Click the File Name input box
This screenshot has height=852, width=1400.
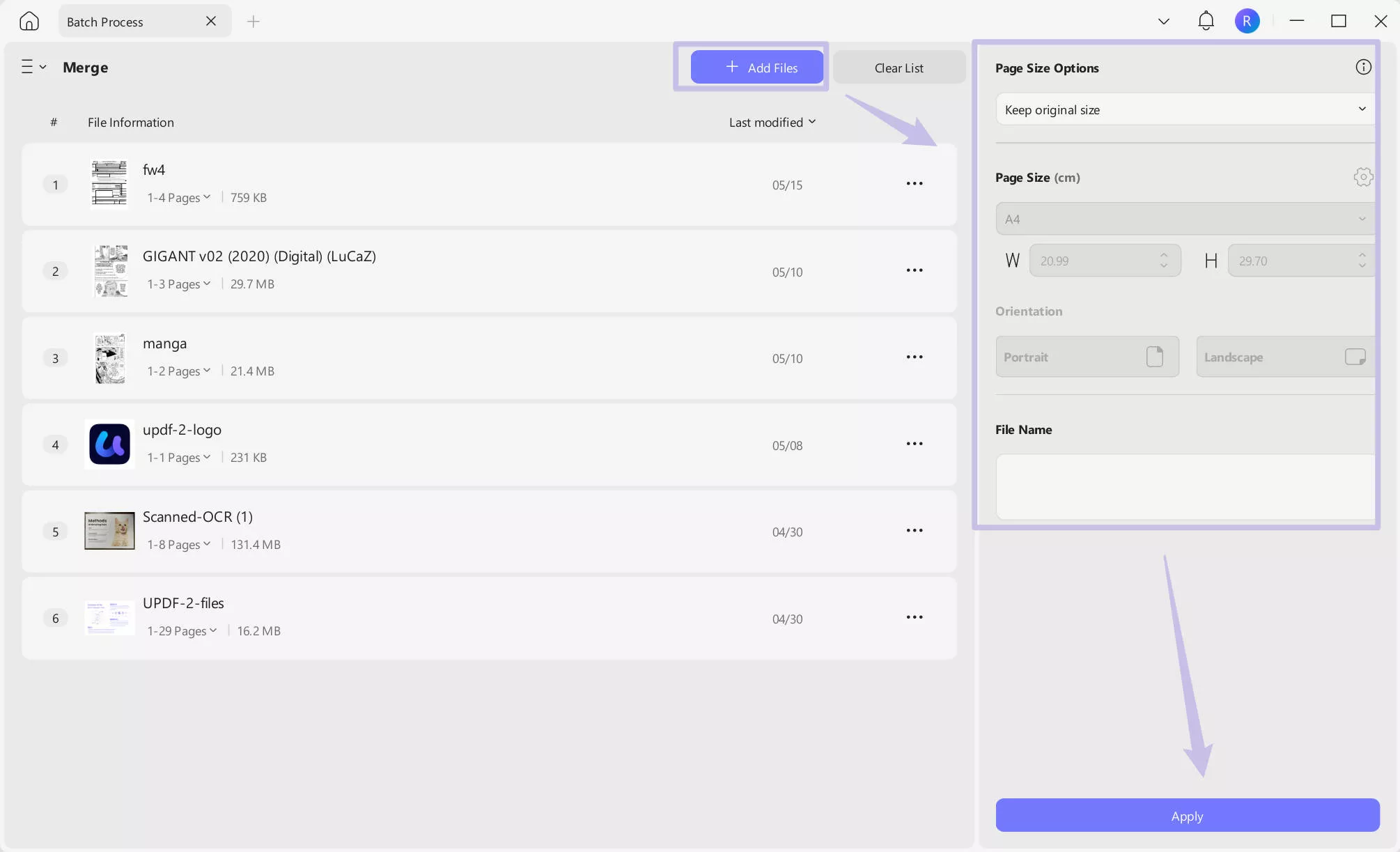[x=1184, y=486]
